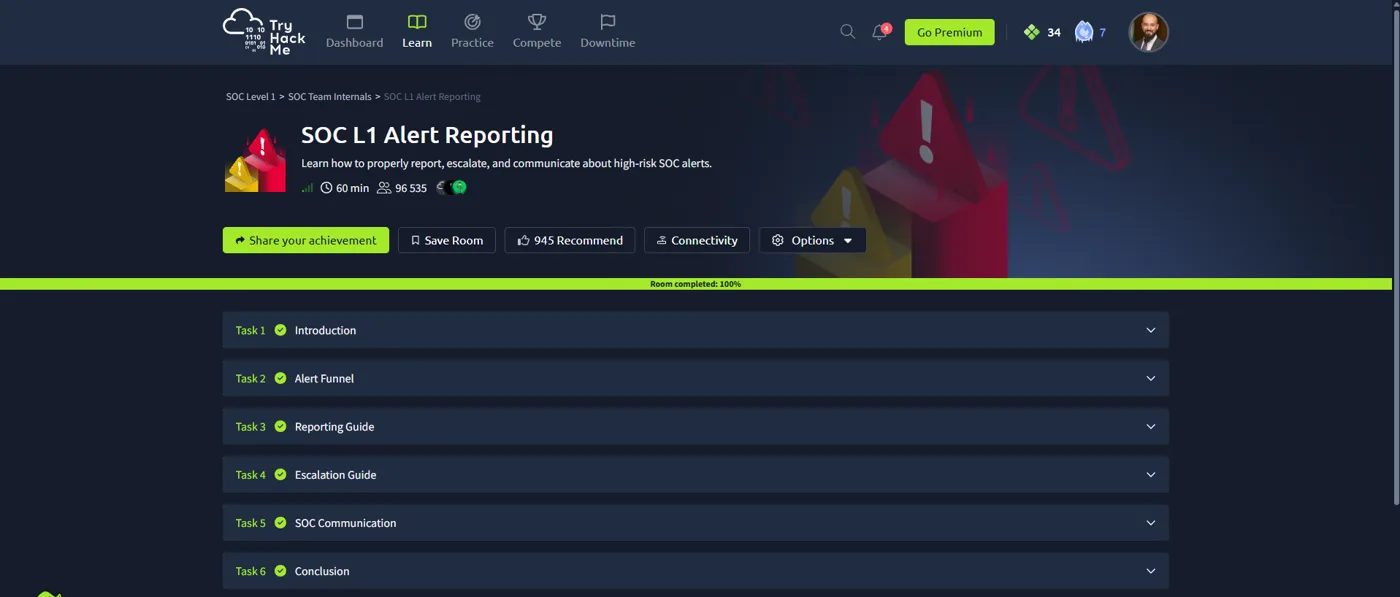1400x597 pixels.
Task: Click the room envelope alert image
Action: pyautogui.click(x=255, y=160)
